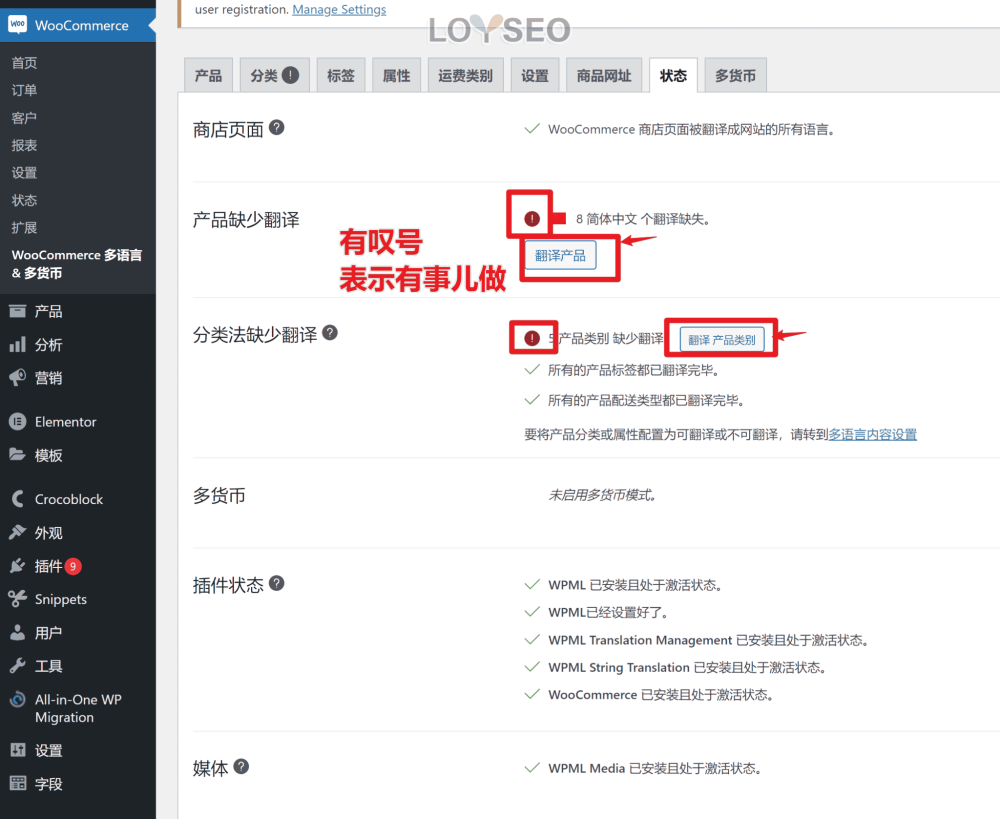Click the Crocoblock menu label
Viewport: 1000px width, 819px height.
coord(69,499)
